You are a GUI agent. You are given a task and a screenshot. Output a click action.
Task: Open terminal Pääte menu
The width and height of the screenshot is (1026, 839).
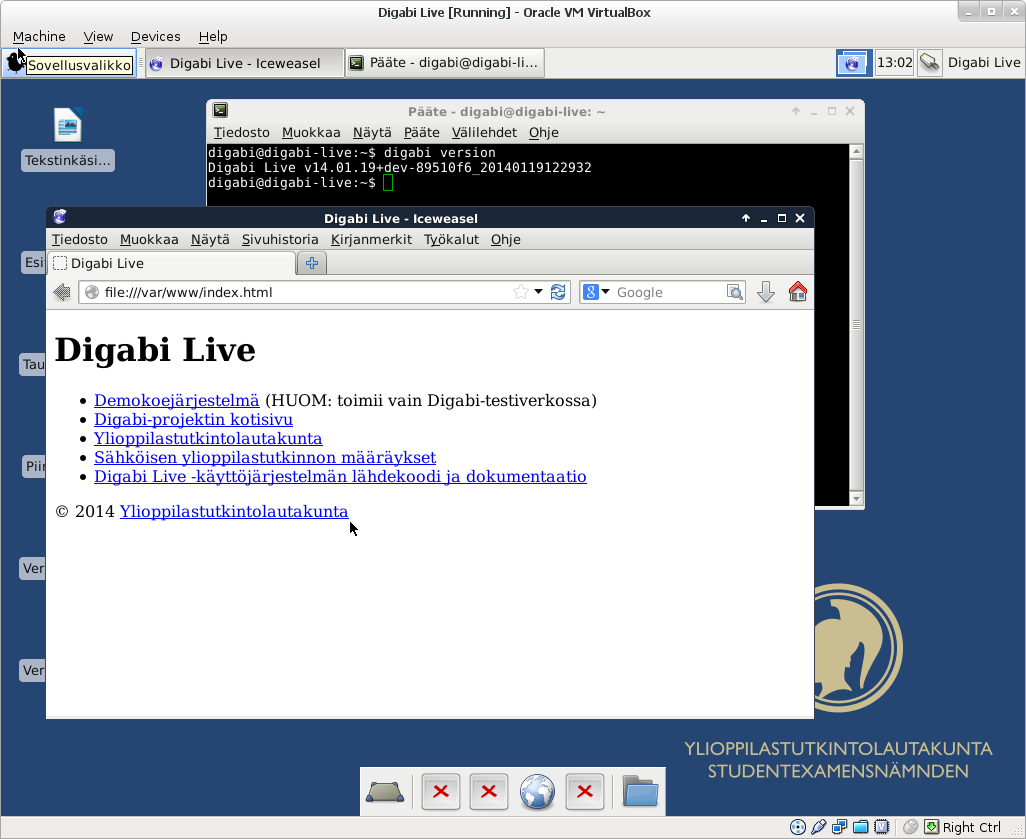click(421, 133)
